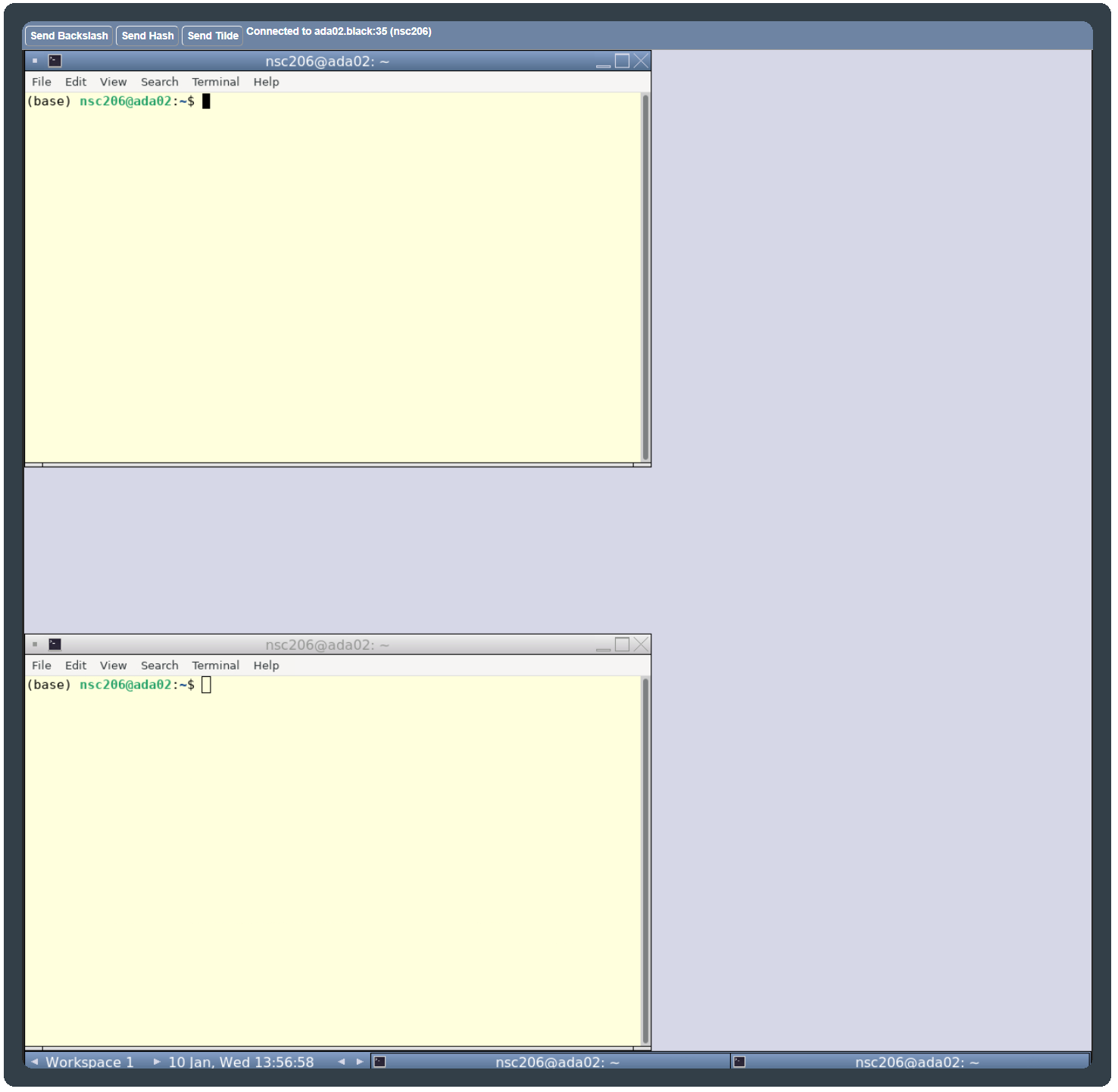Screen dimensions: 1118x1092
Task: Maximize the bottom terminal window
Action: 623,645
